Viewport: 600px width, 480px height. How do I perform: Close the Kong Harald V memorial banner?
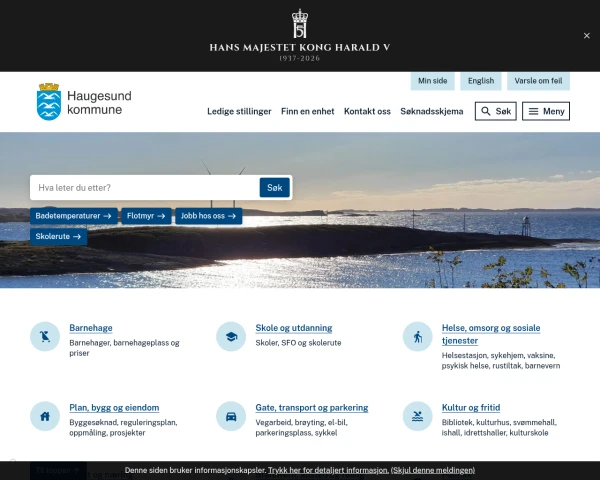[x=586, y=36]
